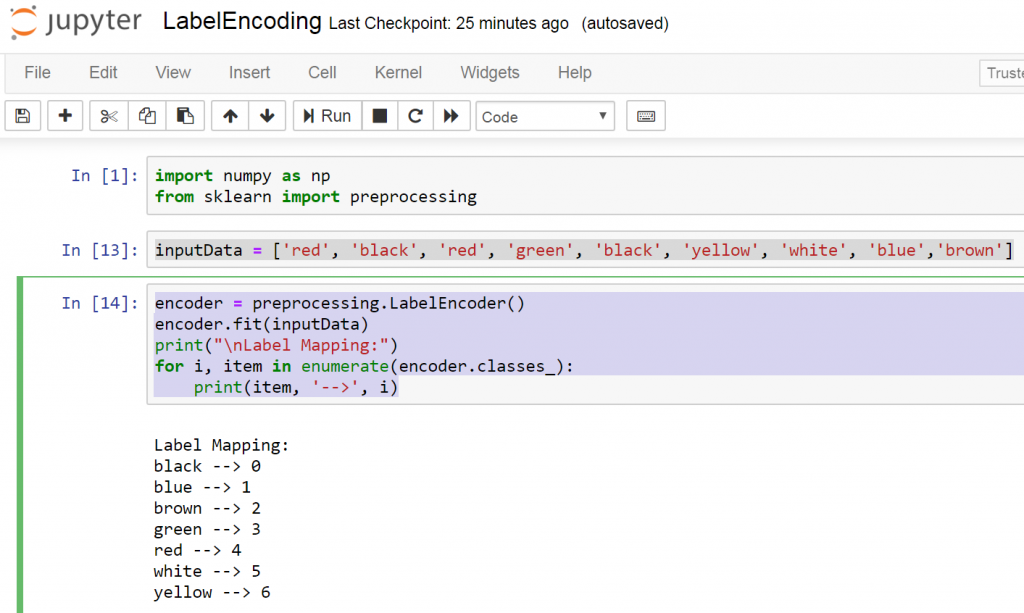The width and height of the screenshot is (1024, 613).
Task: Click the Last Checkpoint status text
Action: point(448,24)
